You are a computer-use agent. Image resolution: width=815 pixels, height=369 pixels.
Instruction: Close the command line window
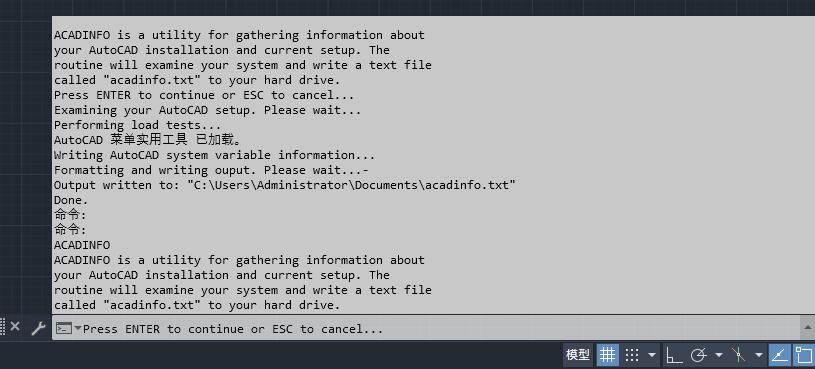pos(15,326)
